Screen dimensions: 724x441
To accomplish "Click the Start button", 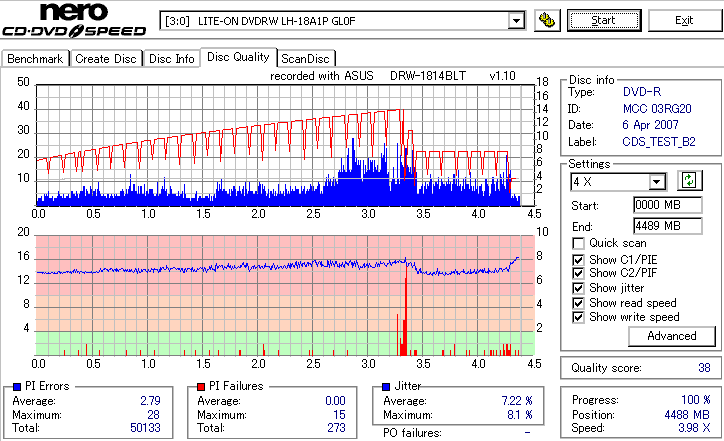I will 604,20.
